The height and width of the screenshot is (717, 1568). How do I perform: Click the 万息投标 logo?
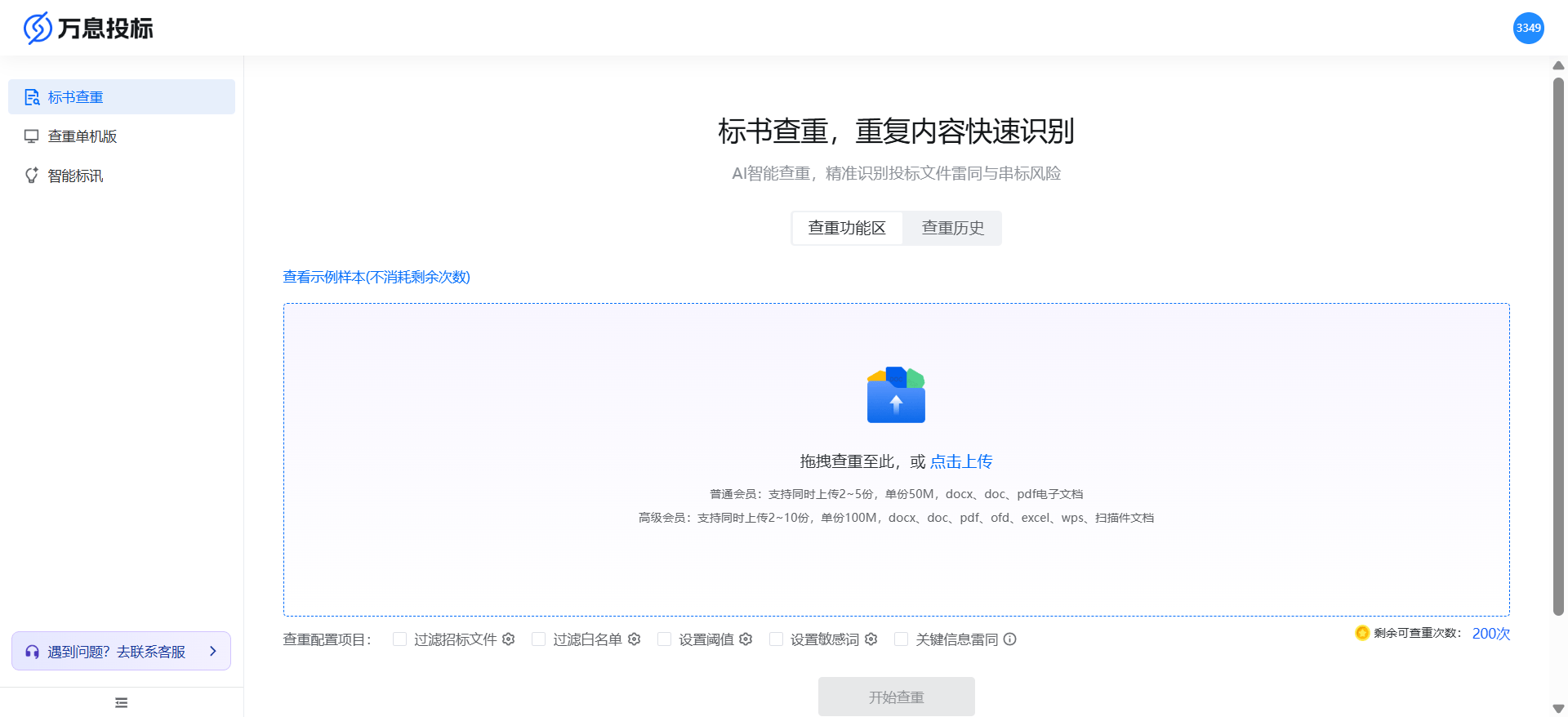pyautogui.click(x=88, y=28)
